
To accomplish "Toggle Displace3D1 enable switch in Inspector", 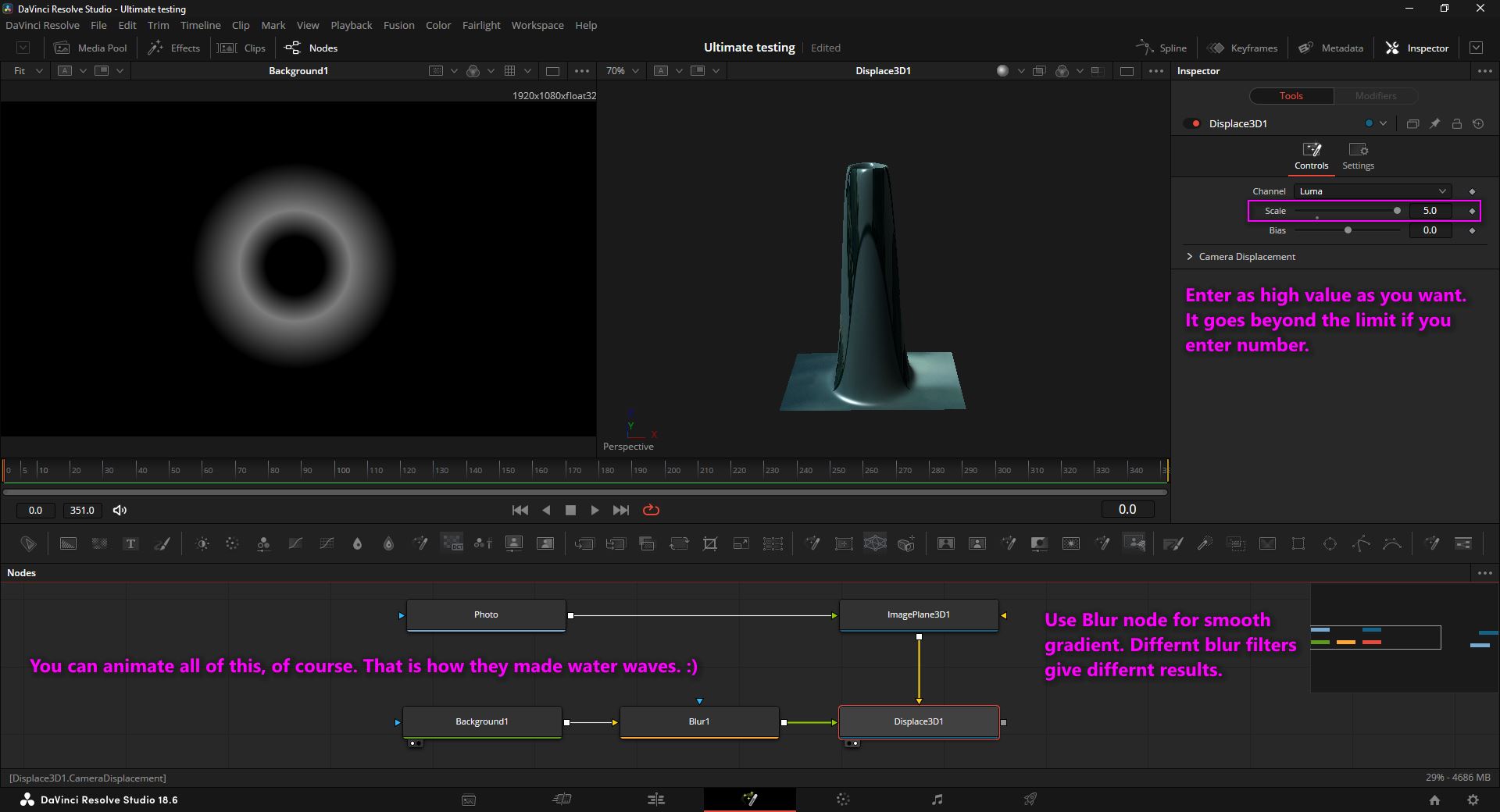I will [1192, 123].
